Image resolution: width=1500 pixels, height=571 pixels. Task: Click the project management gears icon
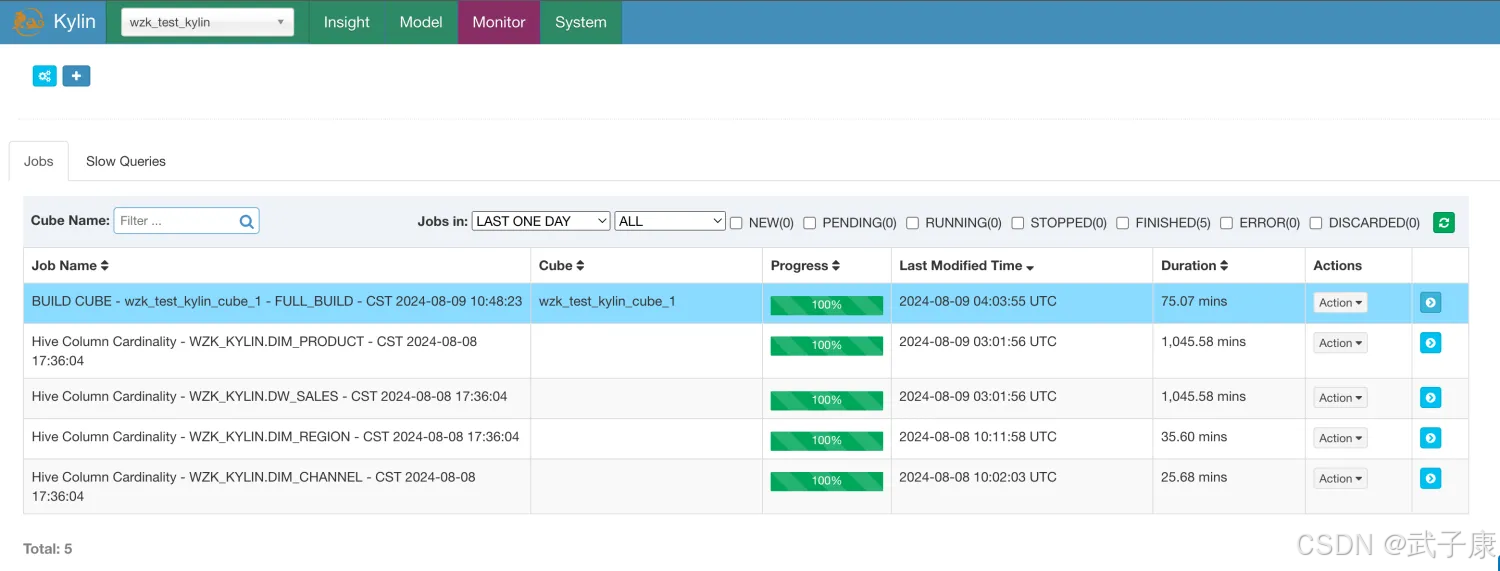44,76
